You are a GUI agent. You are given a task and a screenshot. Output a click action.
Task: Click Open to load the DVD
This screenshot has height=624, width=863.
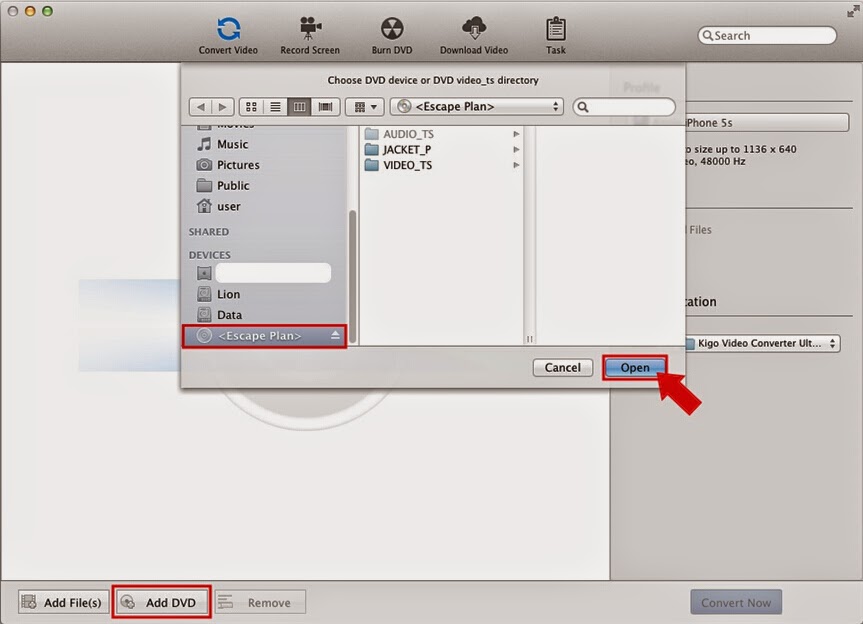pyautogui.click(x=635, y=368)
